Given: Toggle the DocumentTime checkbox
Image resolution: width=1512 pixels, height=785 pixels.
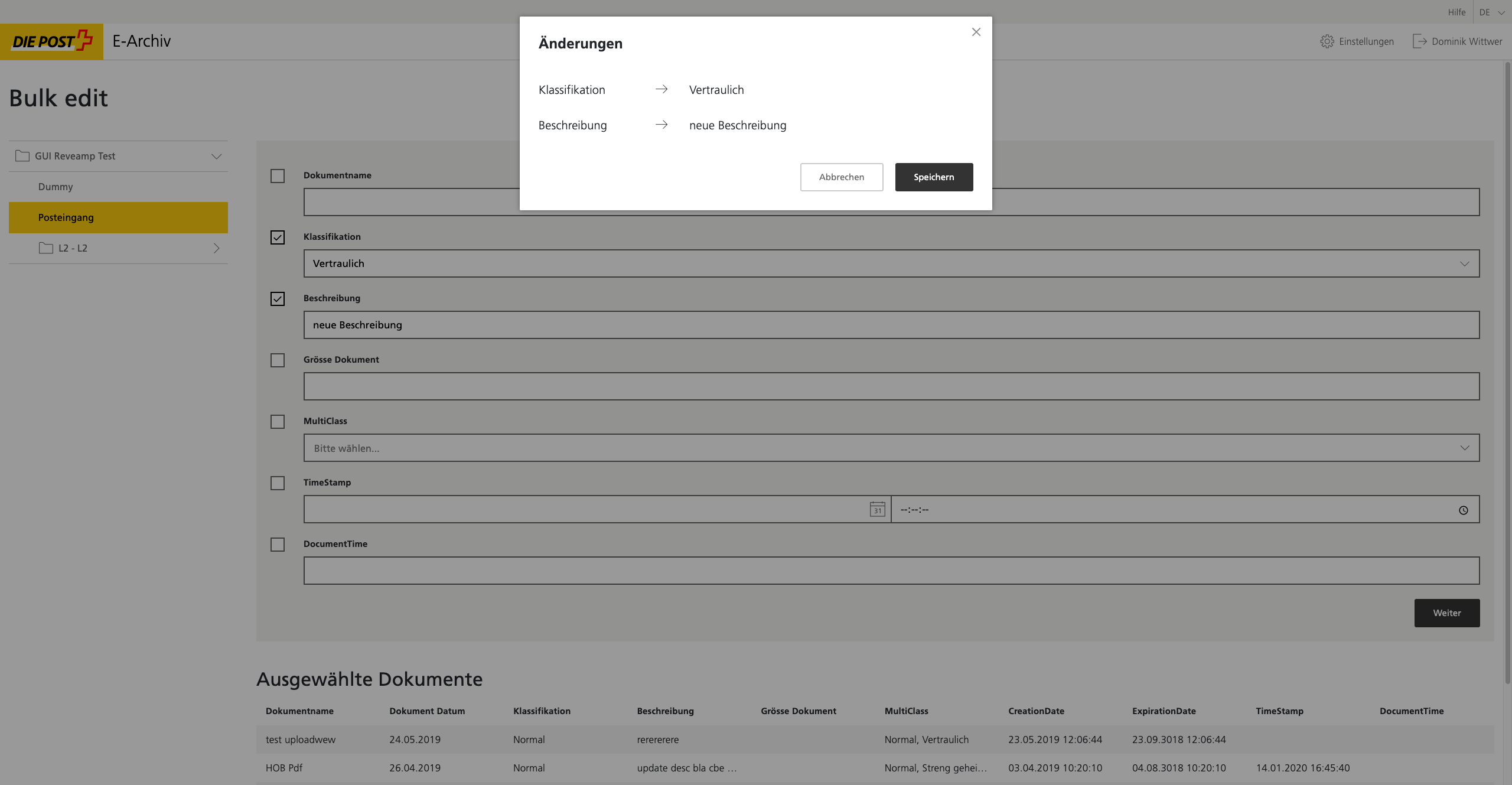Looking at the screenshot, I should tap(278, 545).
